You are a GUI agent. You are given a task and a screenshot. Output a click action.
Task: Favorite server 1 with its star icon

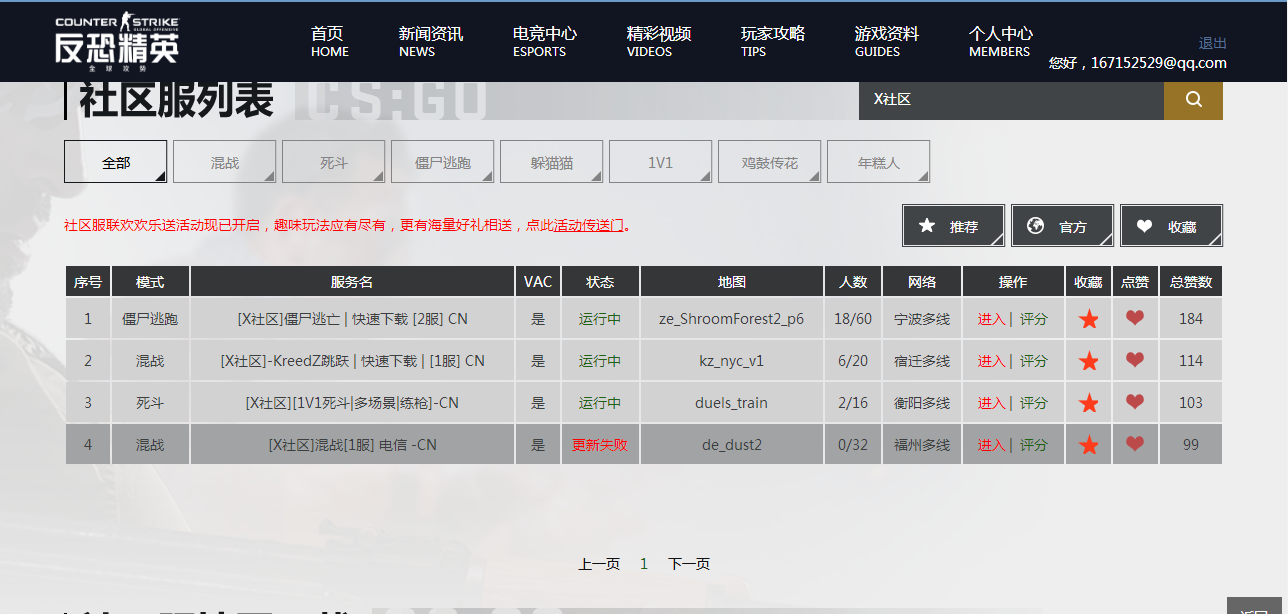(1089, 319)
